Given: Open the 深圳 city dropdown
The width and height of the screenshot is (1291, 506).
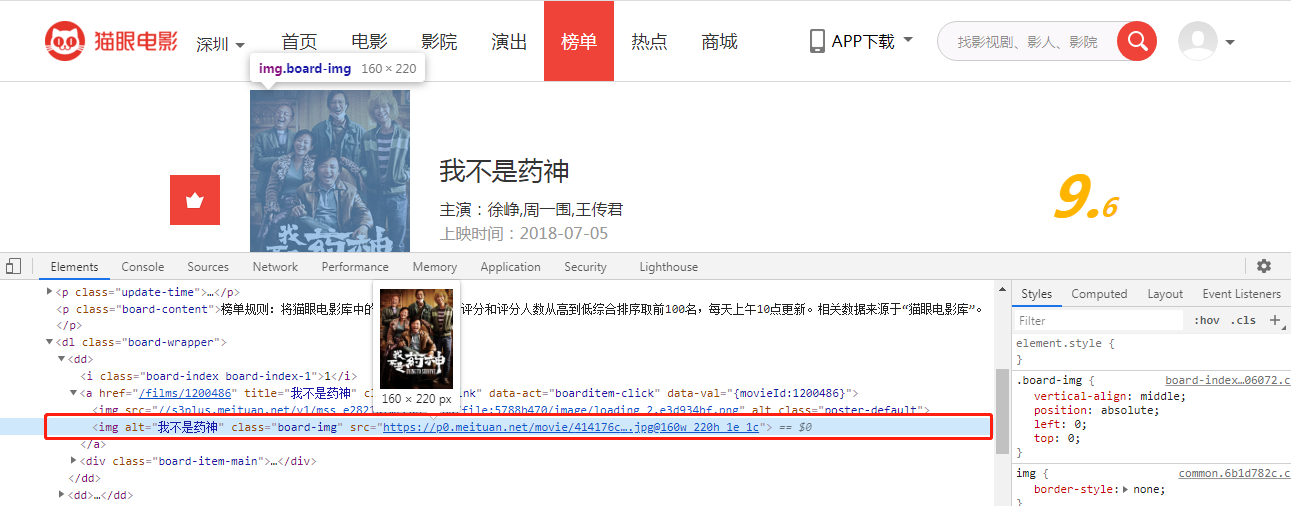Looking at the screenshot, I should coord(220,44).
